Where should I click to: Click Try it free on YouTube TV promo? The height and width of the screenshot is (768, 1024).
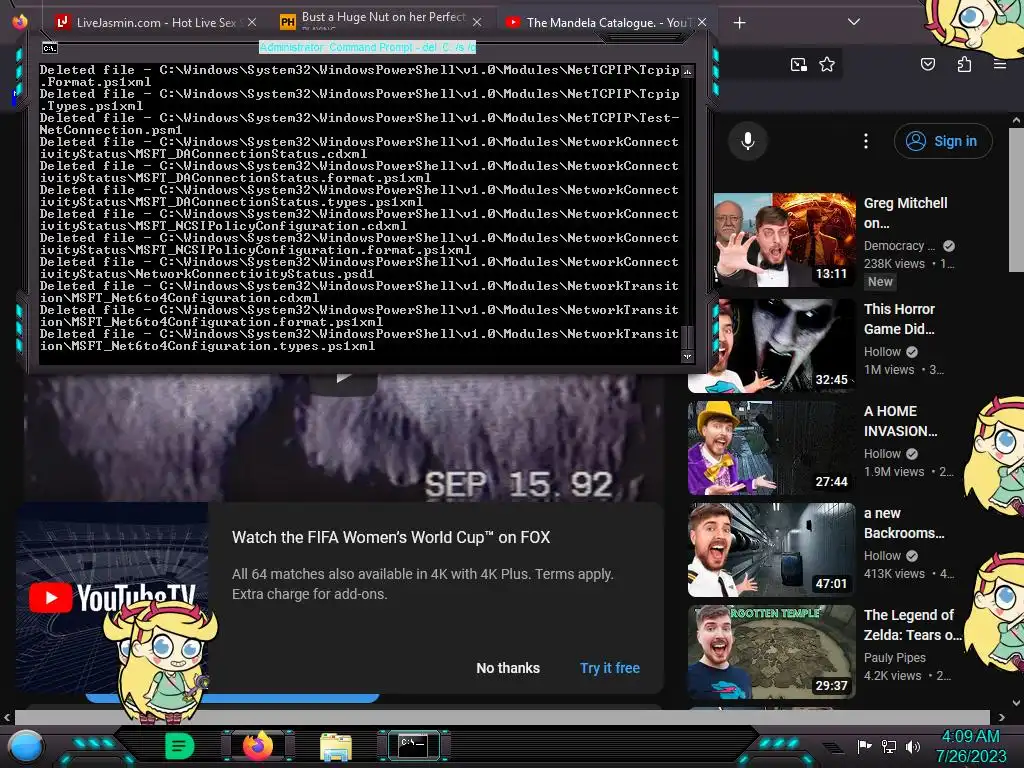pyautogui.click(x=610, y=668)
